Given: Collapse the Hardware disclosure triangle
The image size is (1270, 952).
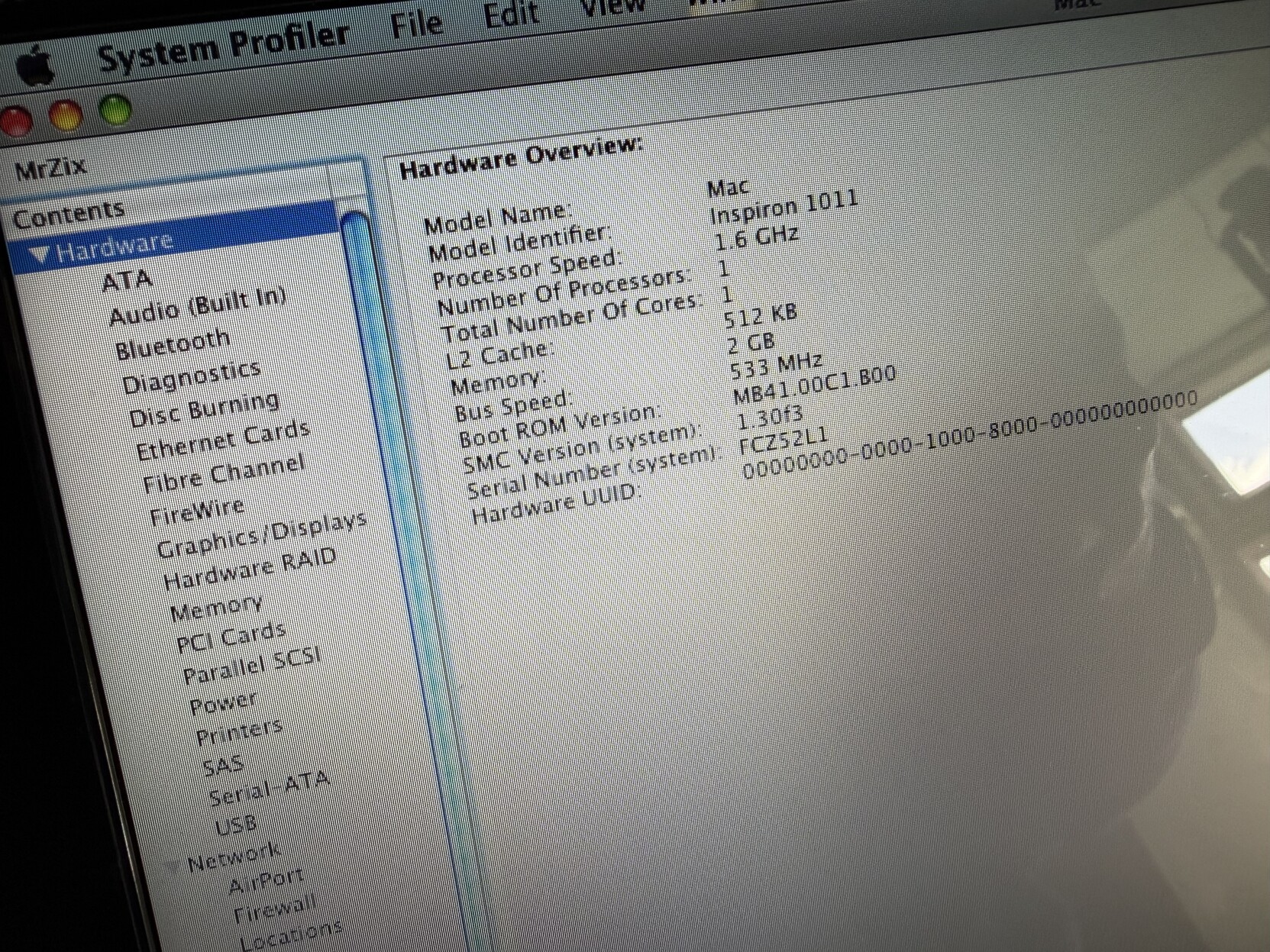Looking at the screenshot, I should pos(41,257).
